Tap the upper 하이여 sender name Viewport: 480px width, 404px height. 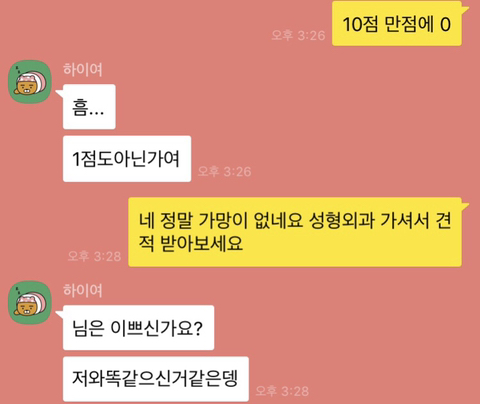tap(83, 69)
